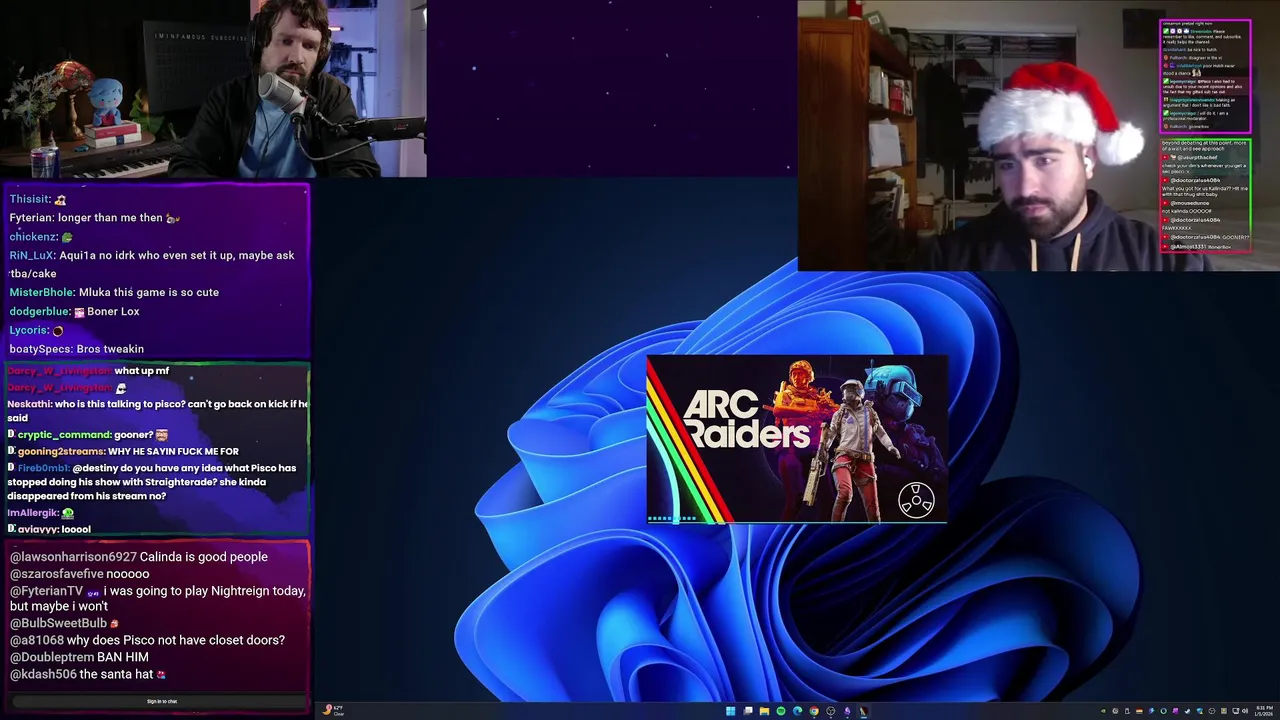Select the active app at taskbar end
Screen dimensions: 1280x720
[864, 711]
